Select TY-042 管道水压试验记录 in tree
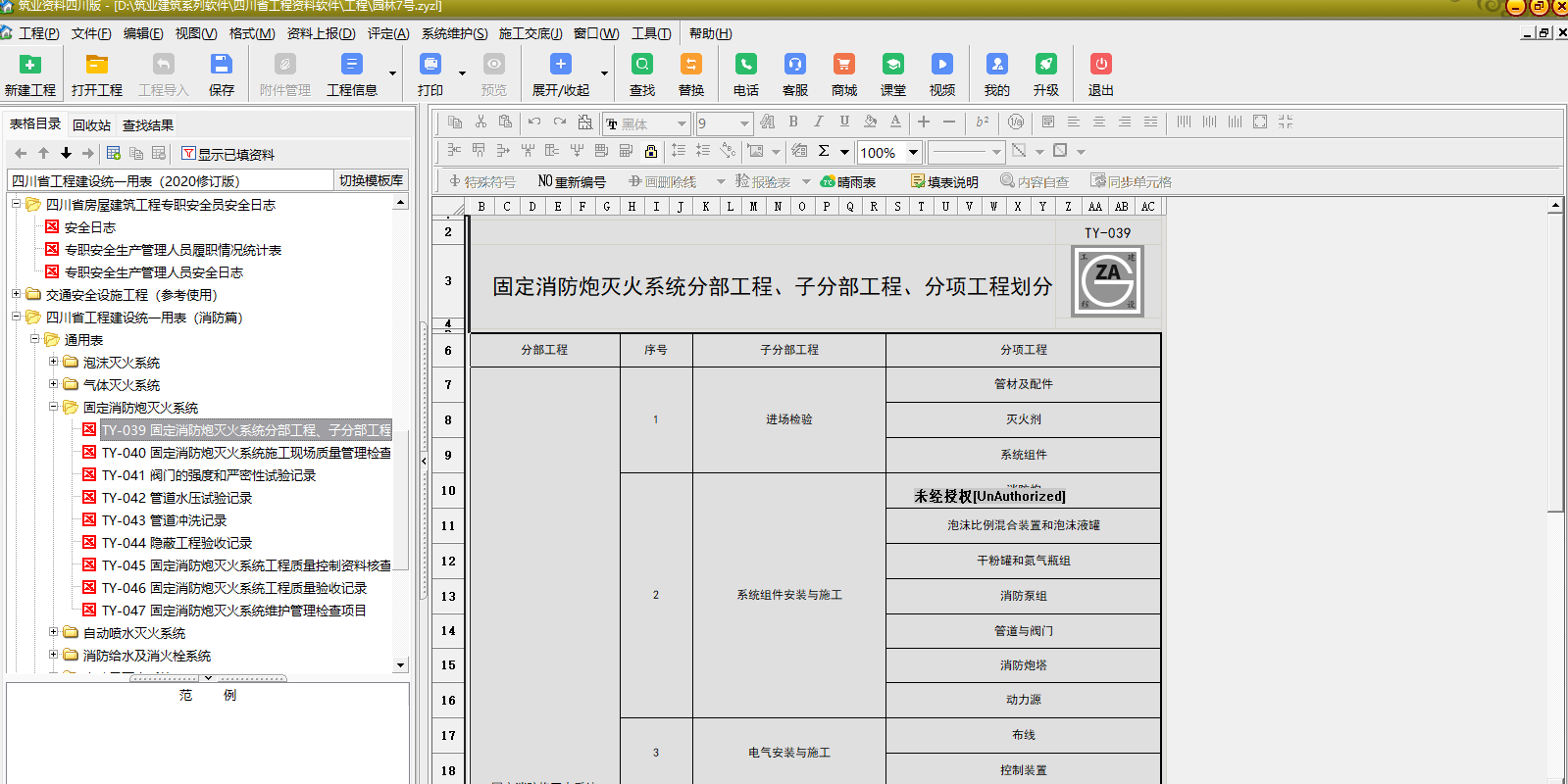Screen dimensions: 1568x784 pos(177,498)
